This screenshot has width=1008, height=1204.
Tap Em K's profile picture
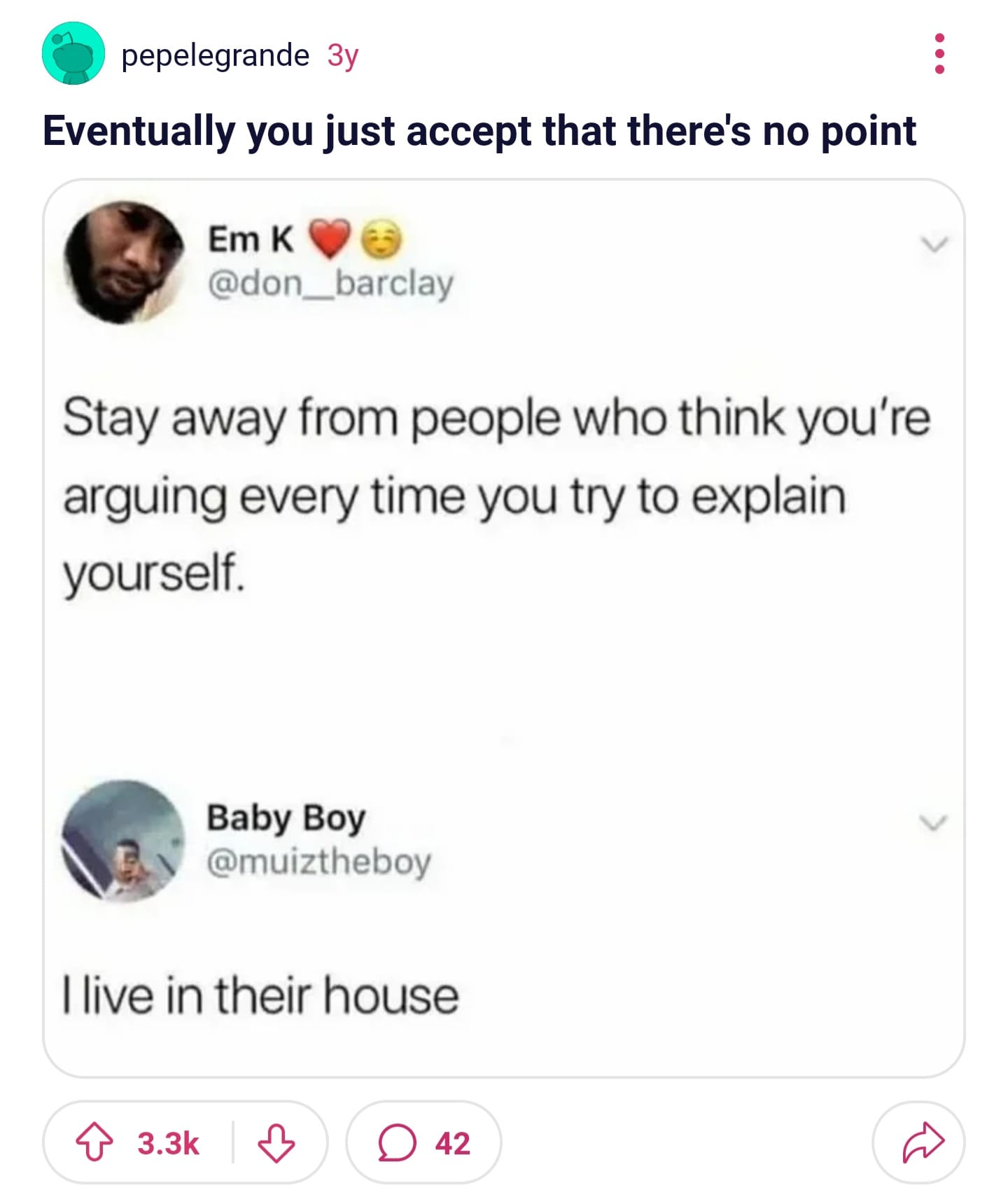(124, 262)
